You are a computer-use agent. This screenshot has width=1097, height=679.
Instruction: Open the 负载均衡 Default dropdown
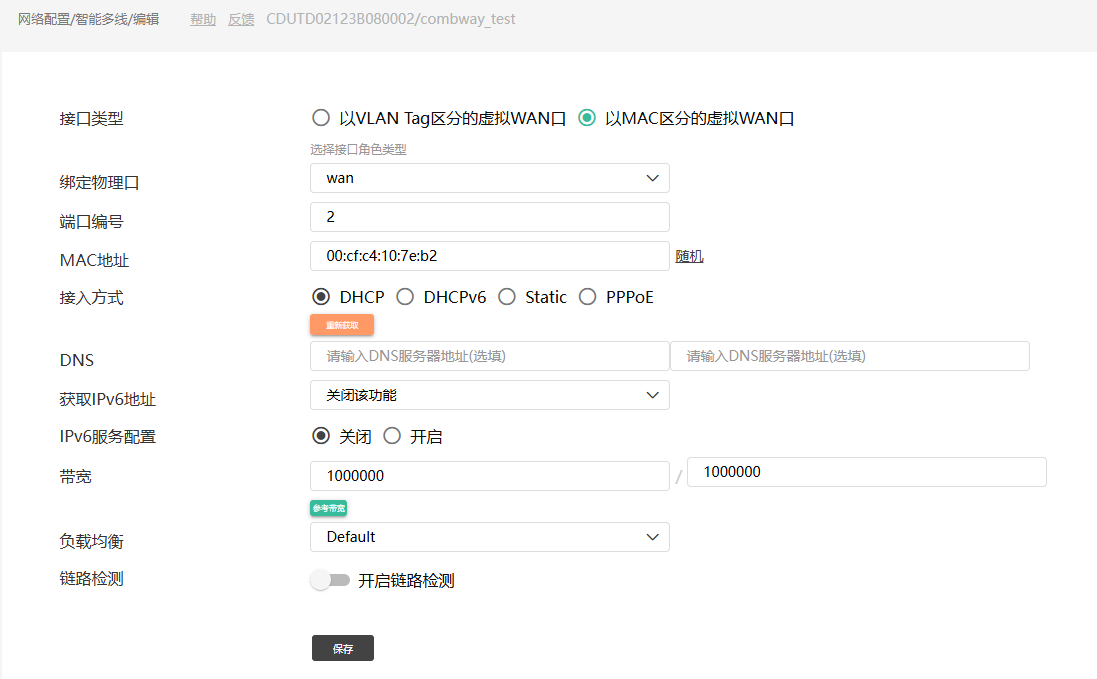point(490,537)
